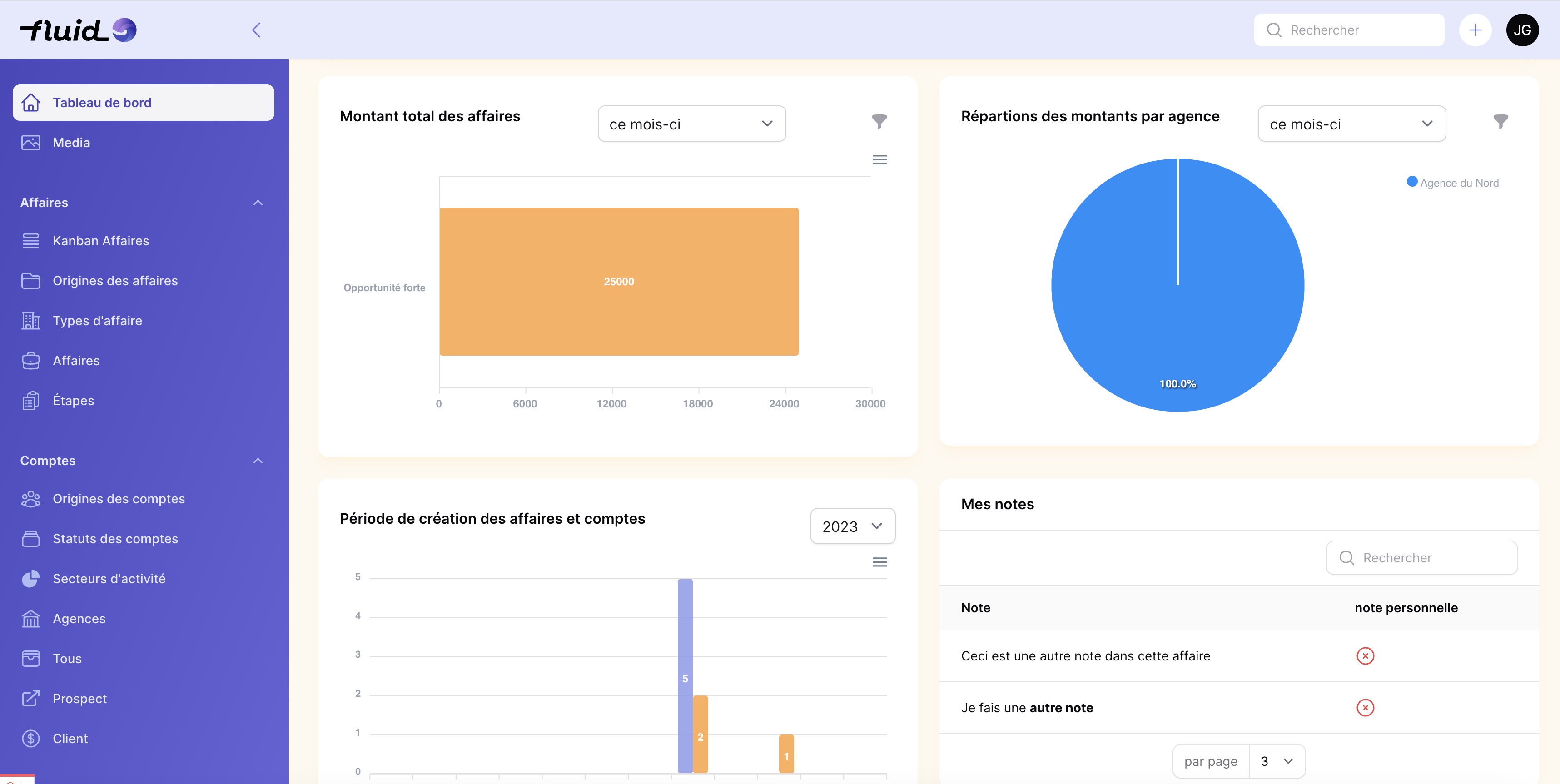
Task: Open the filter for Montant total des affaires
Action: (x=880, y=121)
